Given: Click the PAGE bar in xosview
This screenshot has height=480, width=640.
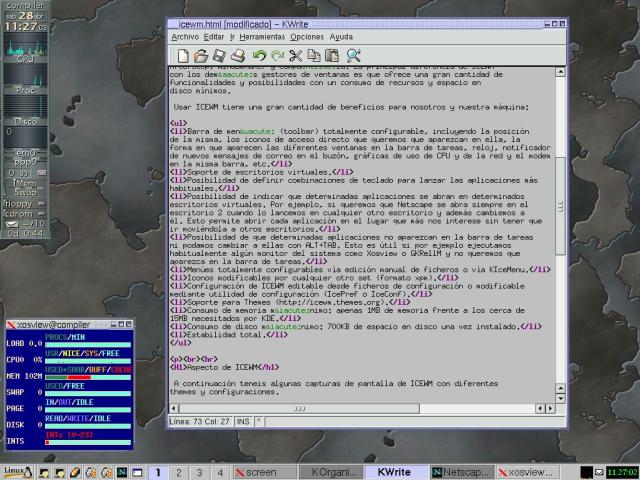Looking at the screenshot, I should [88, 410].
